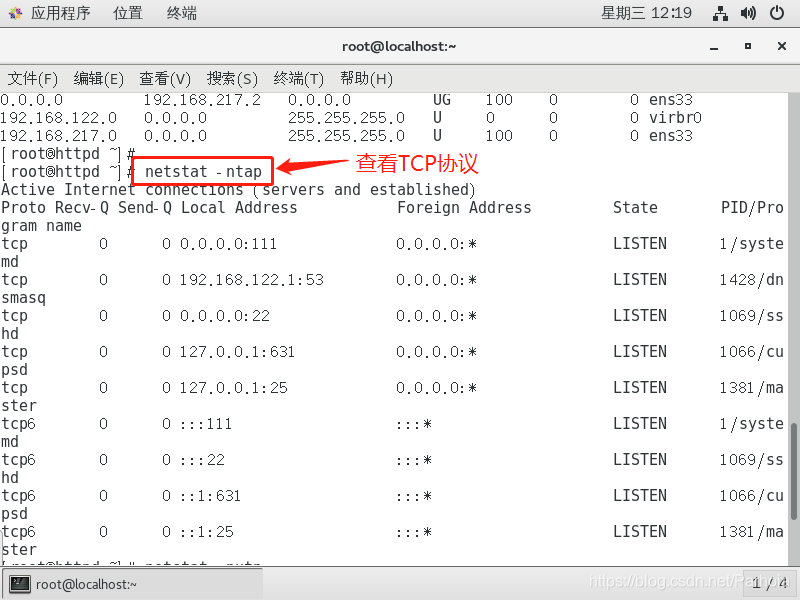The width and height of the screenshot is (800, 600).
Task: Click the 192.168.122.0 route destination
Action: point(58,118)
